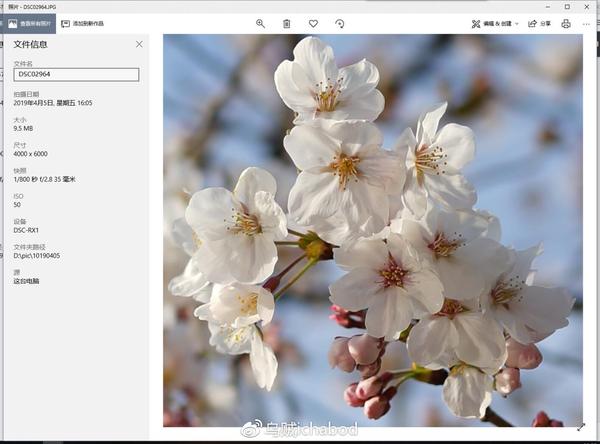
Task: Maximize the Photos window
Action: click(567, 7)
